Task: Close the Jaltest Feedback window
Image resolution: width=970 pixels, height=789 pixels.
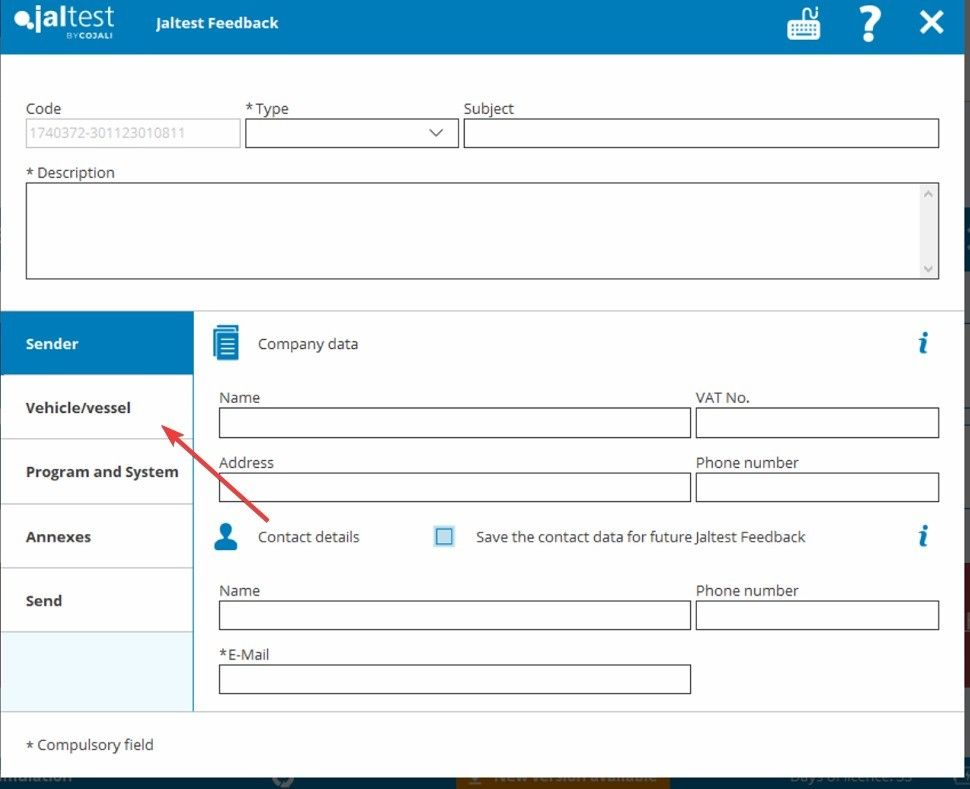Action: coord(931,23)
